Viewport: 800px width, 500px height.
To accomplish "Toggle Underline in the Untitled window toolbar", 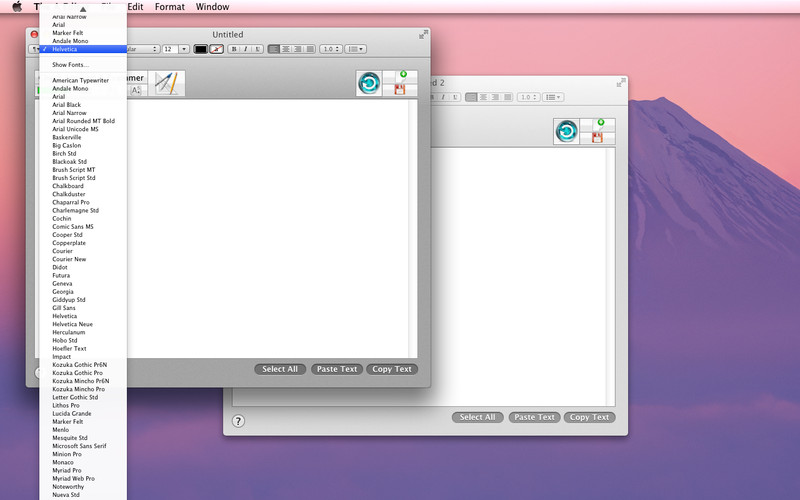I will 257,49.
